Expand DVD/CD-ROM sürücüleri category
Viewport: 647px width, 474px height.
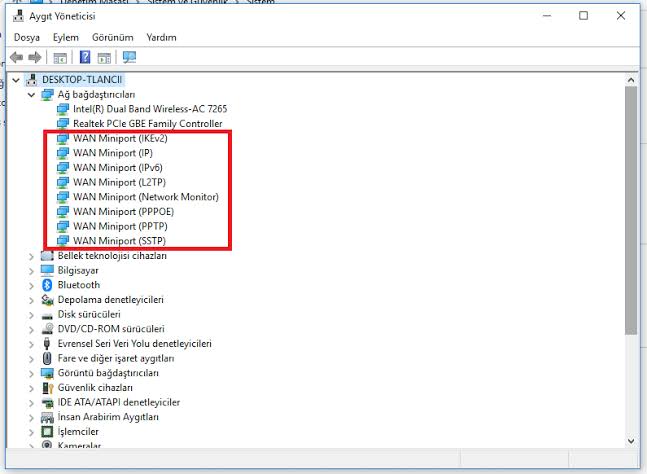point(31,330)
